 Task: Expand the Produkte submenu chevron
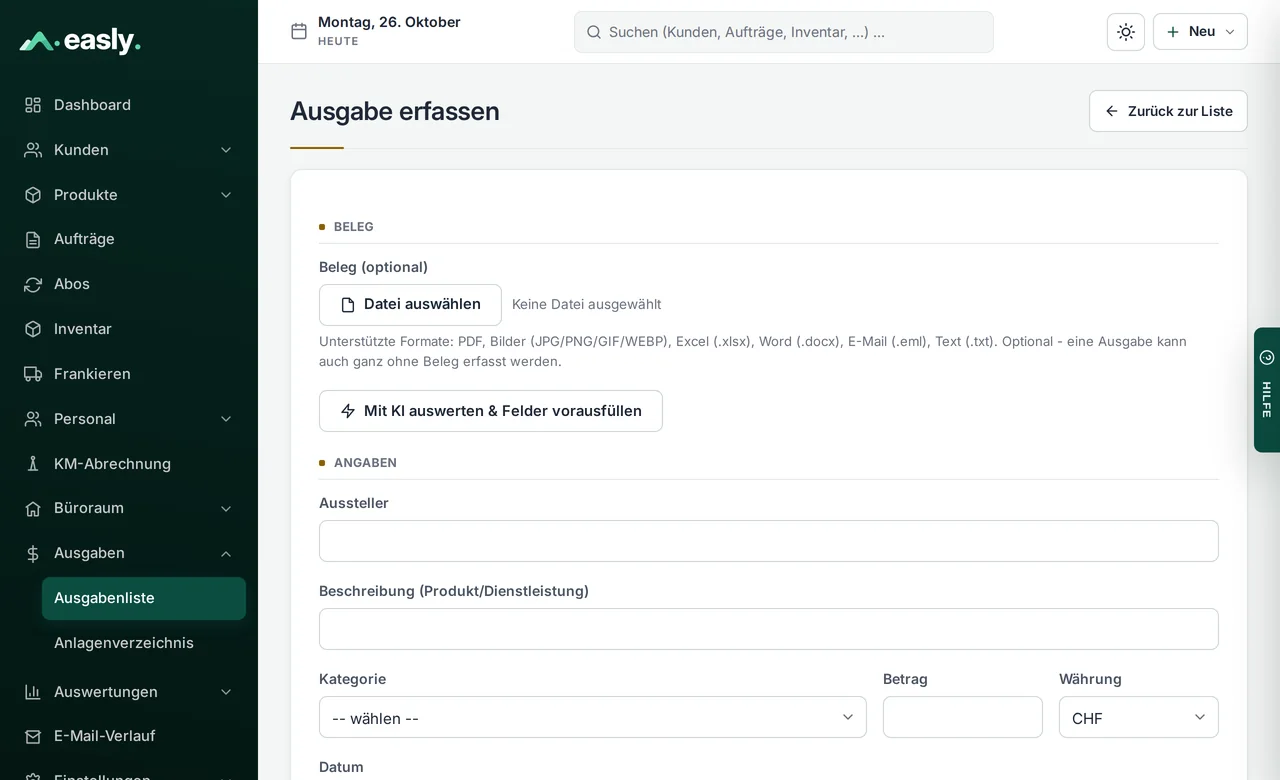tap(226, 195)
